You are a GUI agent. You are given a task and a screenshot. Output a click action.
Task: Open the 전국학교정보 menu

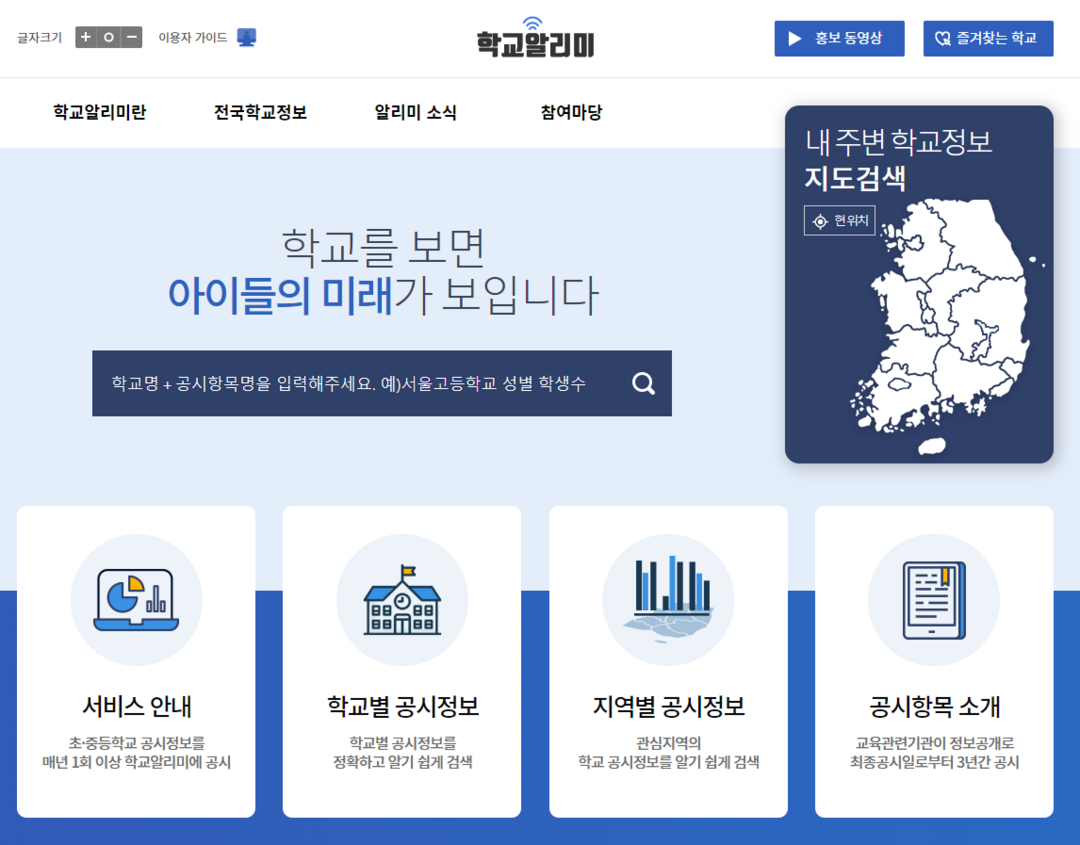(x=260, y=113)
